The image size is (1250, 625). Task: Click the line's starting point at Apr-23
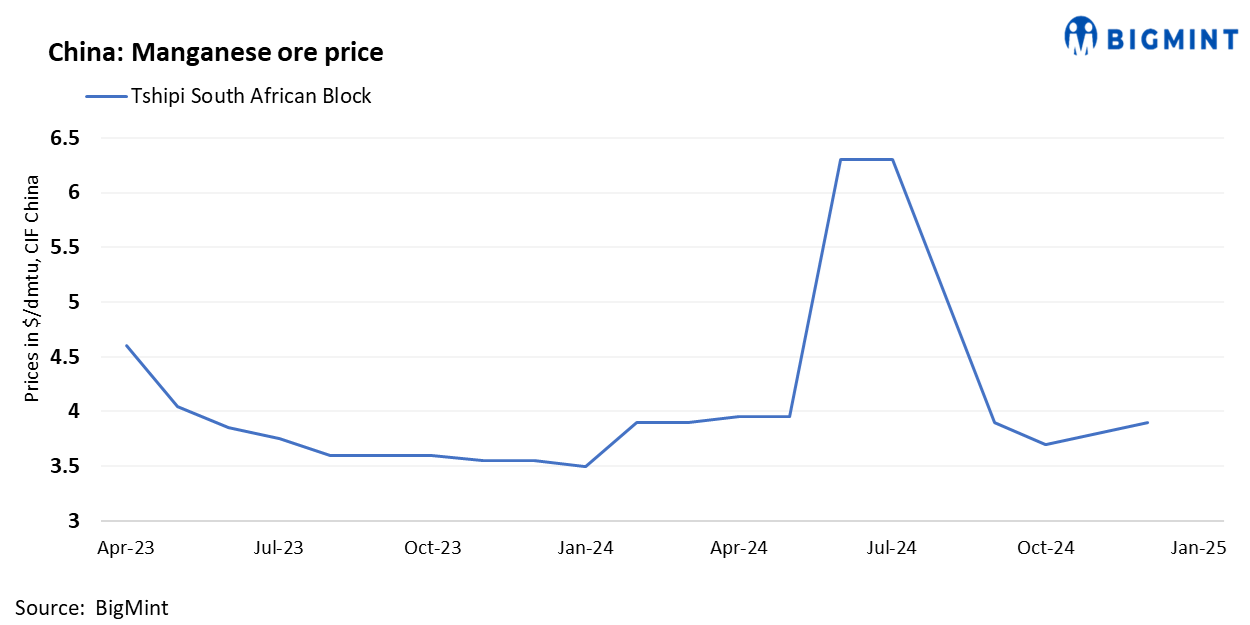point(126,346)
